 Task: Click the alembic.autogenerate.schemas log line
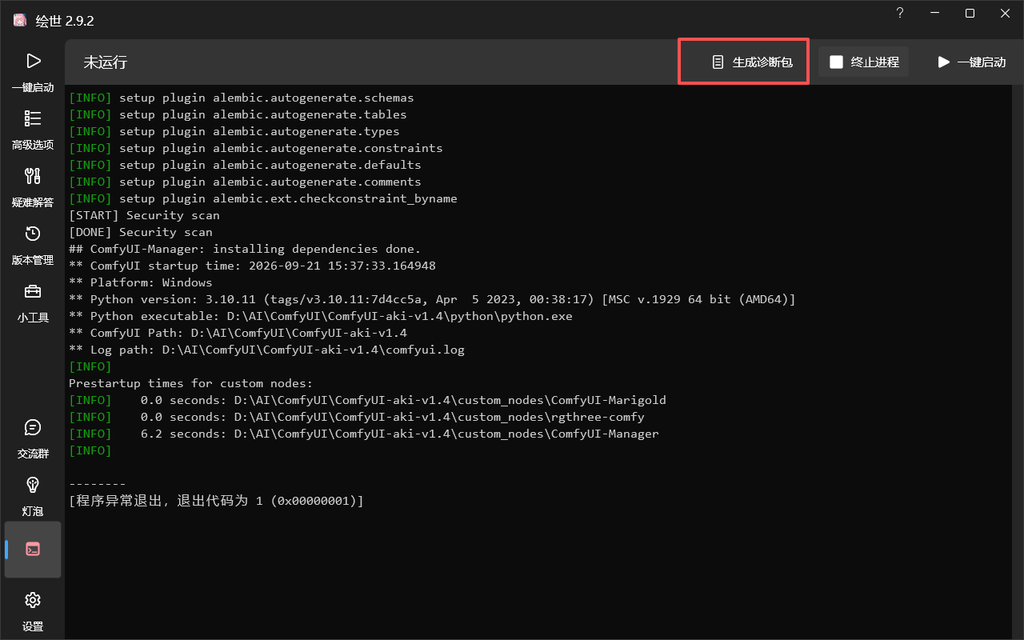242,98
